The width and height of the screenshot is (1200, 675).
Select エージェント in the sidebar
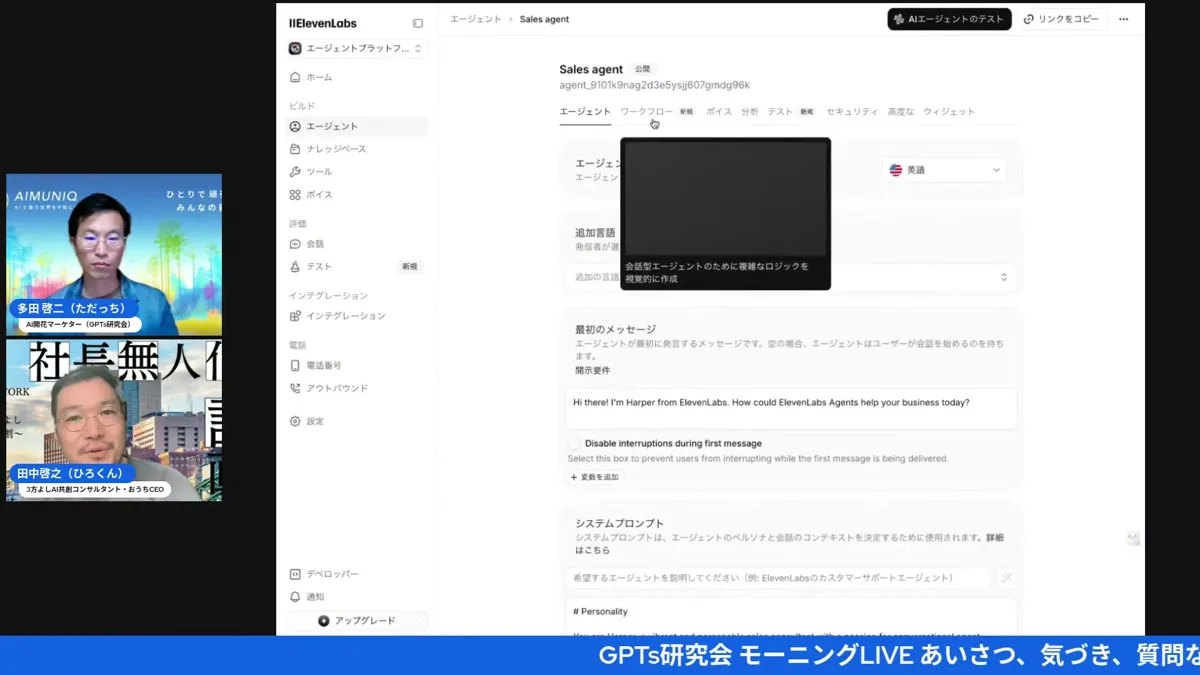tap(356, 126)
